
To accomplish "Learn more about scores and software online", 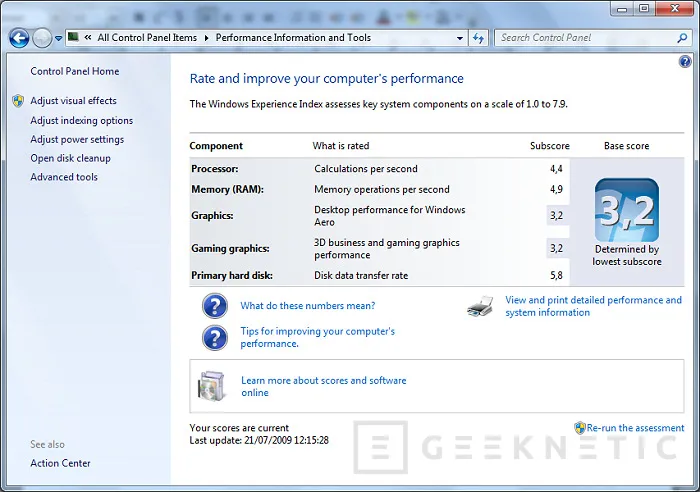I will 324,387.
